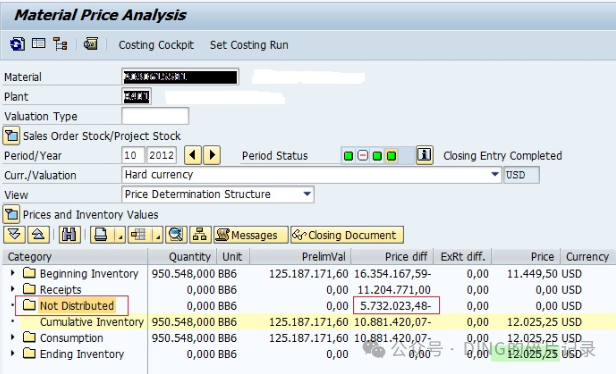Open the View Price Determination Structure dropdown
Image resolution: width=616 pixels, height=374 pixels.
pos(307,194)
